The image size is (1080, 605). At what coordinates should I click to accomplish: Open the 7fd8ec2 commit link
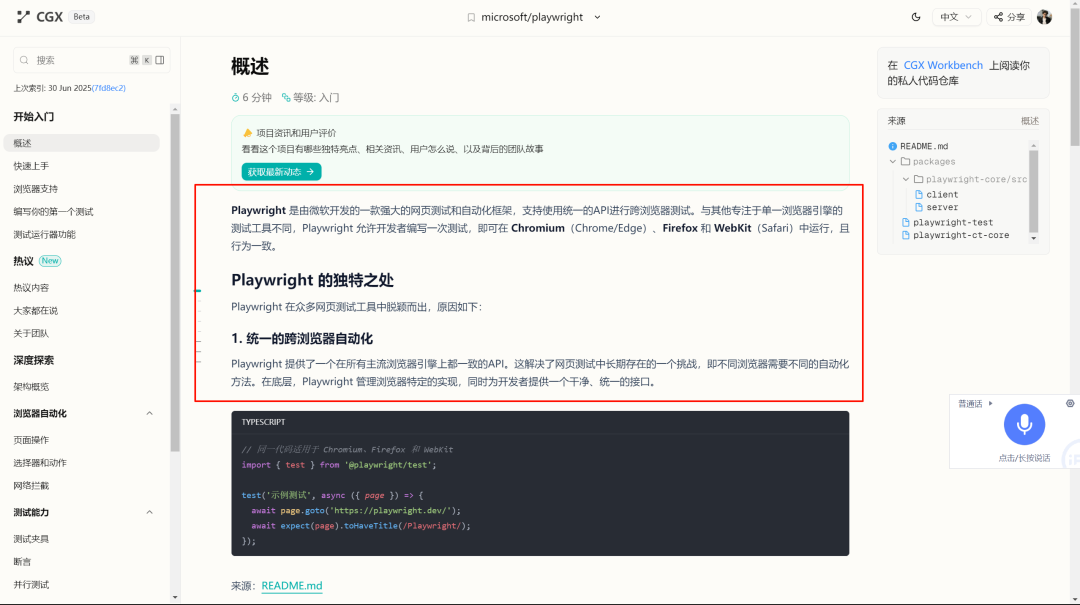coord(108,88)
